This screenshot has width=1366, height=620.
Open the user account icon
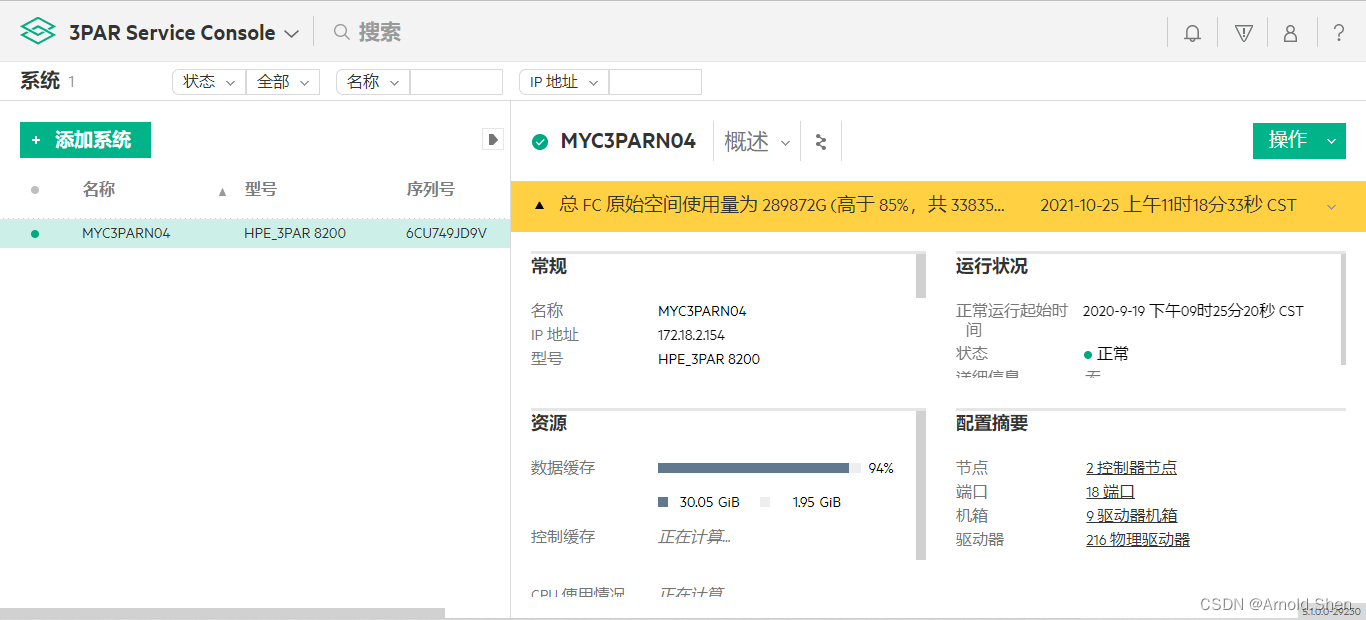coord(1290,31)
